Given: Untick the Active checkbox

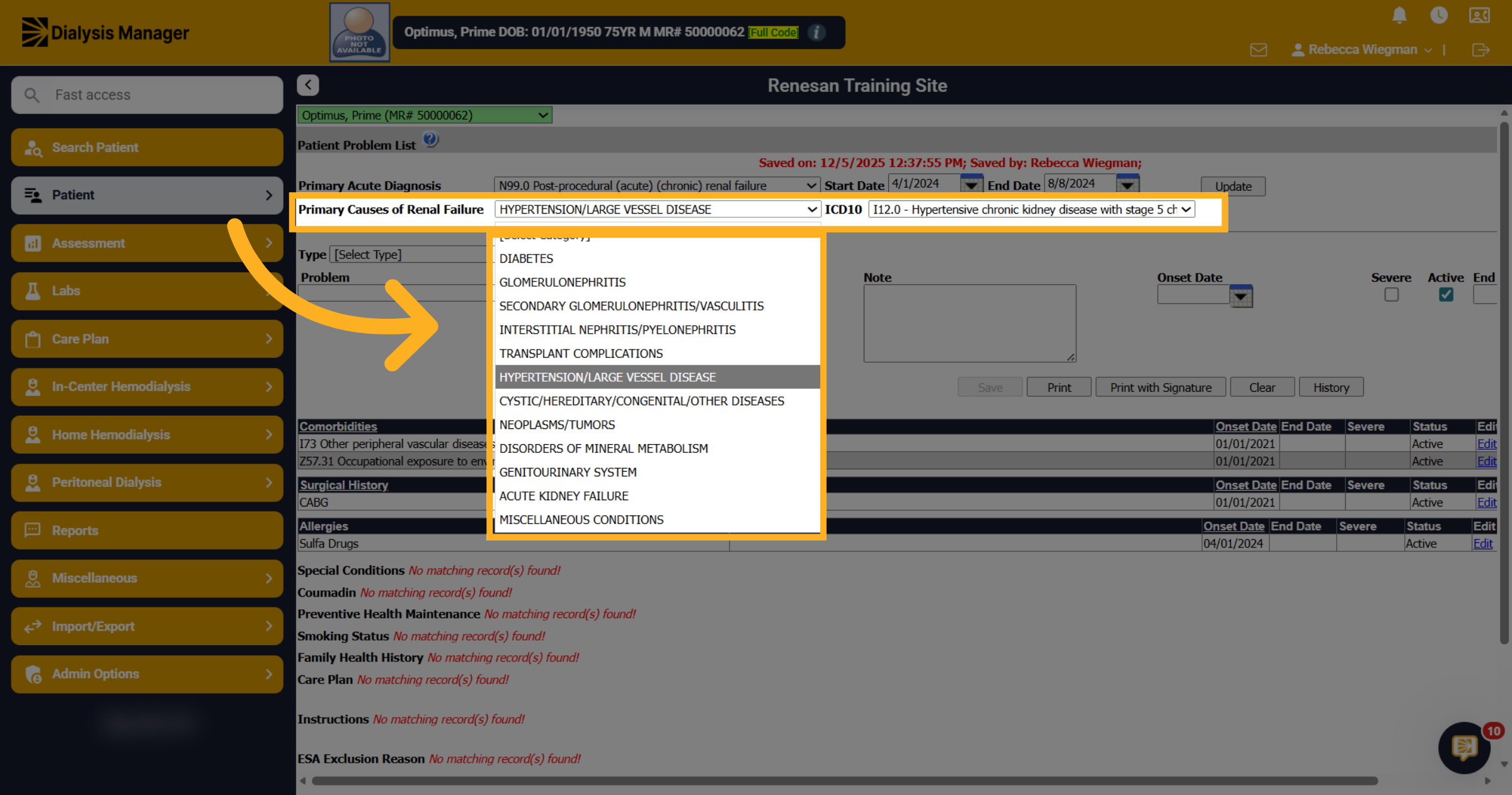Looking at the screenshot, I should click(1446, 295).
